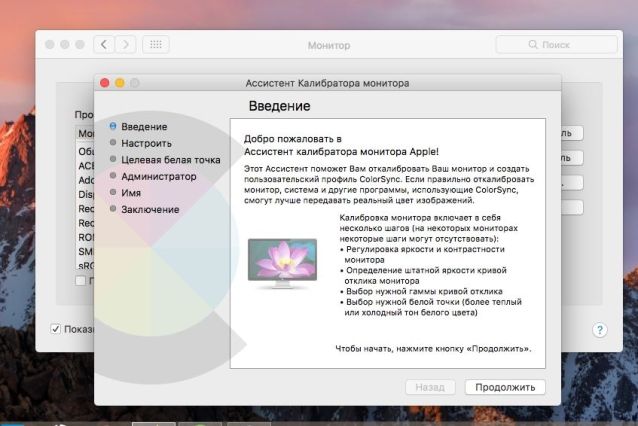Toggle checkbox below the profile list

pos(81,281)
